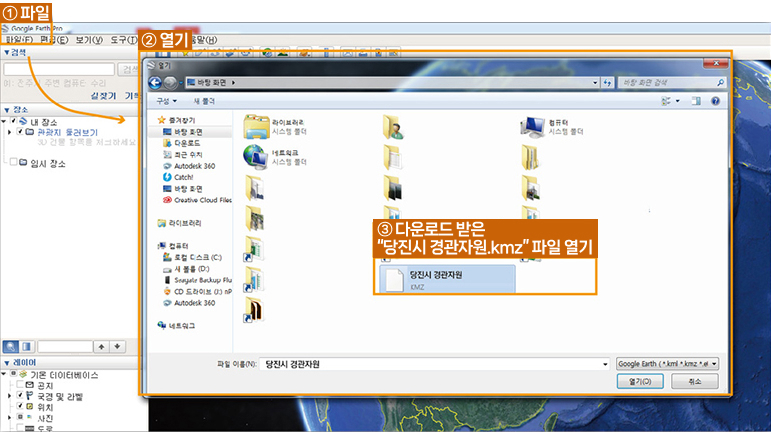Click the move-up arrow button in places panel
Image resolution: width=771 pixels, height=432 pixels.
click(101, 346)
